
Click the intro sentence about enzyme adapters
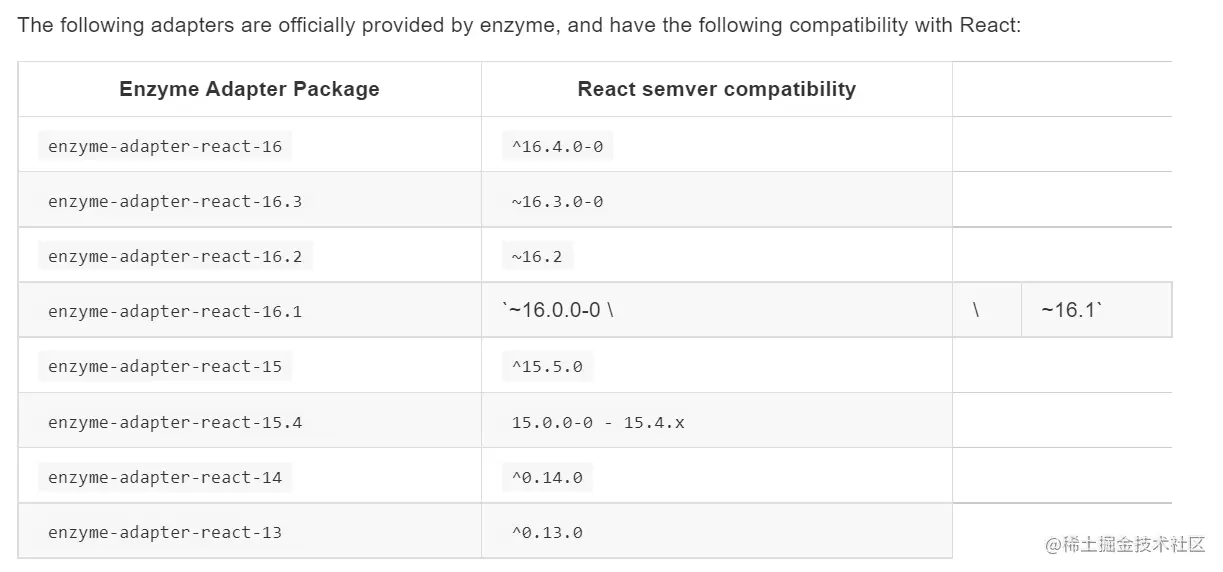tap(519, 25)
